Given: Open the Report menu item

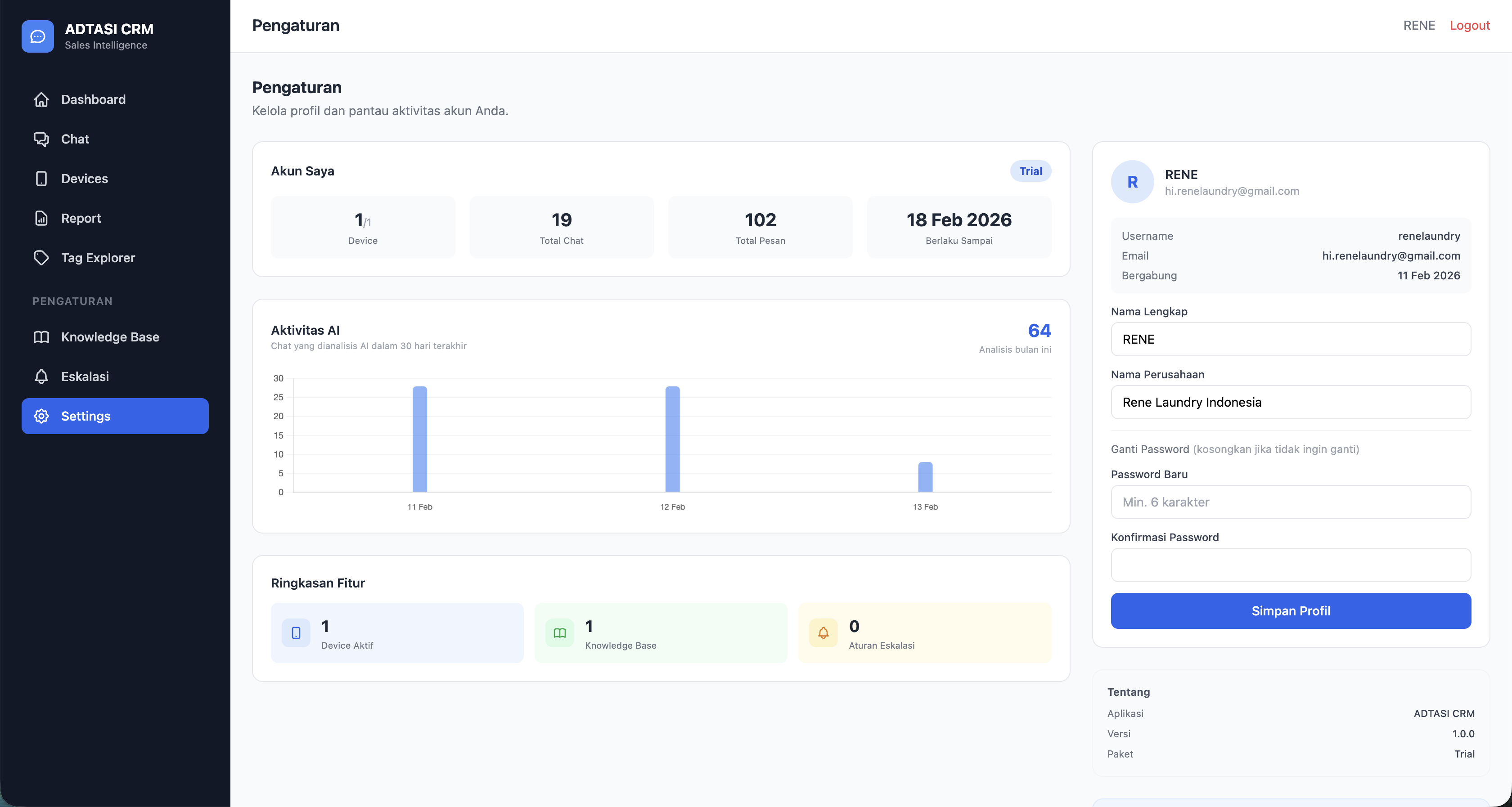Looking at the screenshot, I should pos(81,218).
